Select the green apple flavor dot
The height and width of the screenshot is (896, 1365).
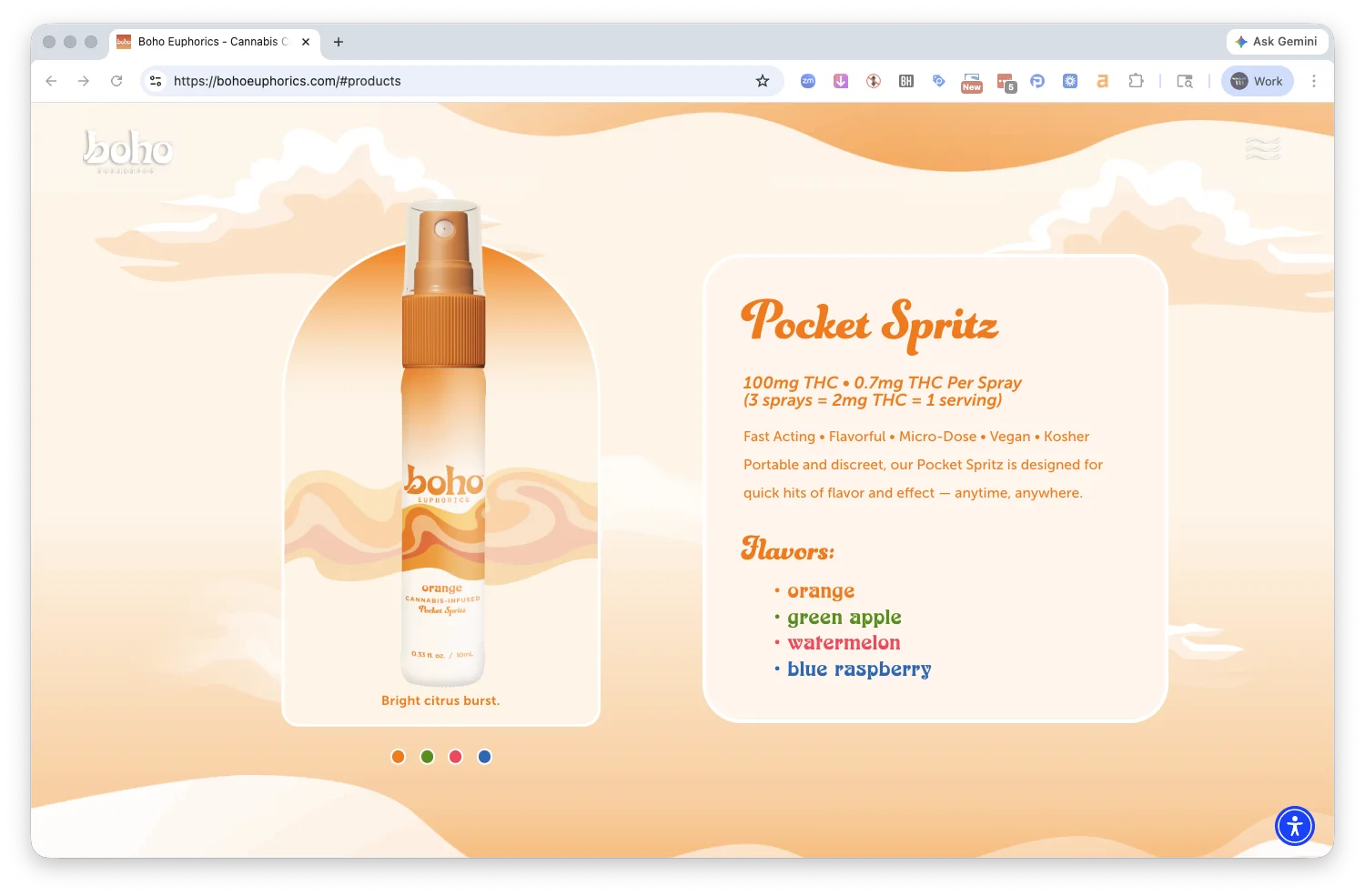coord(427,757)
